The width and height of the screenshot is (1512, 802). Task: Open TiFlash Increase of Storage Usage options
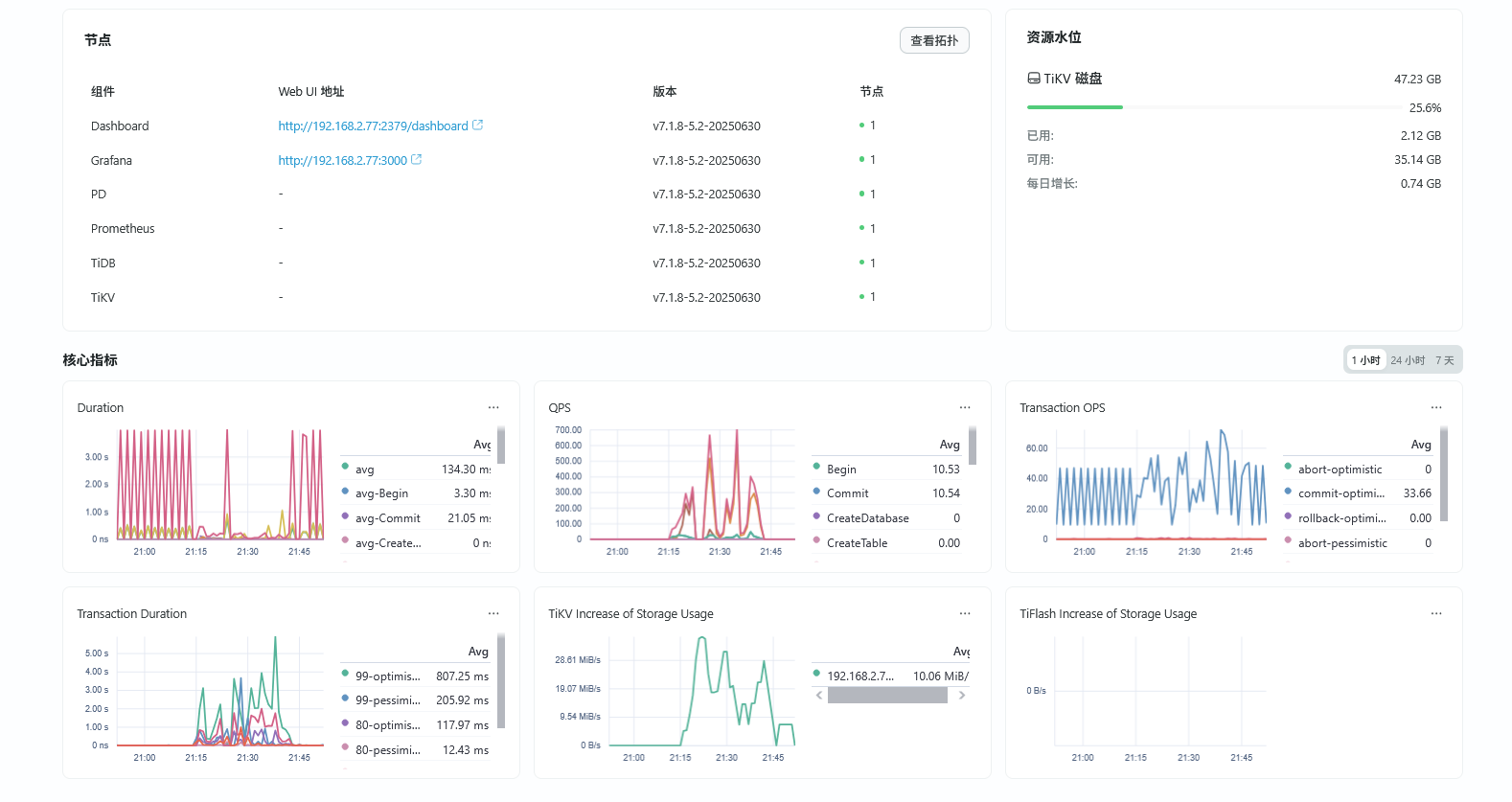1436,614
